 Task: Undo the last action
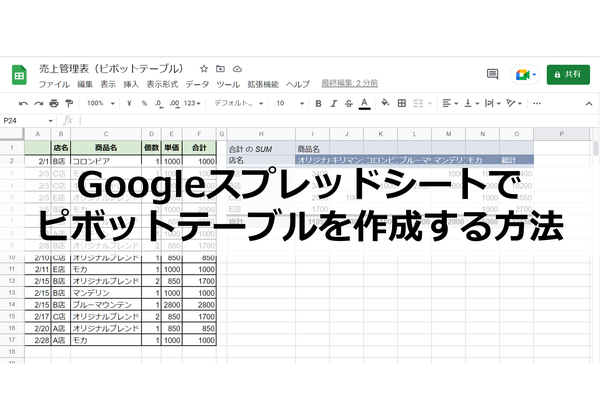[23, 103]
